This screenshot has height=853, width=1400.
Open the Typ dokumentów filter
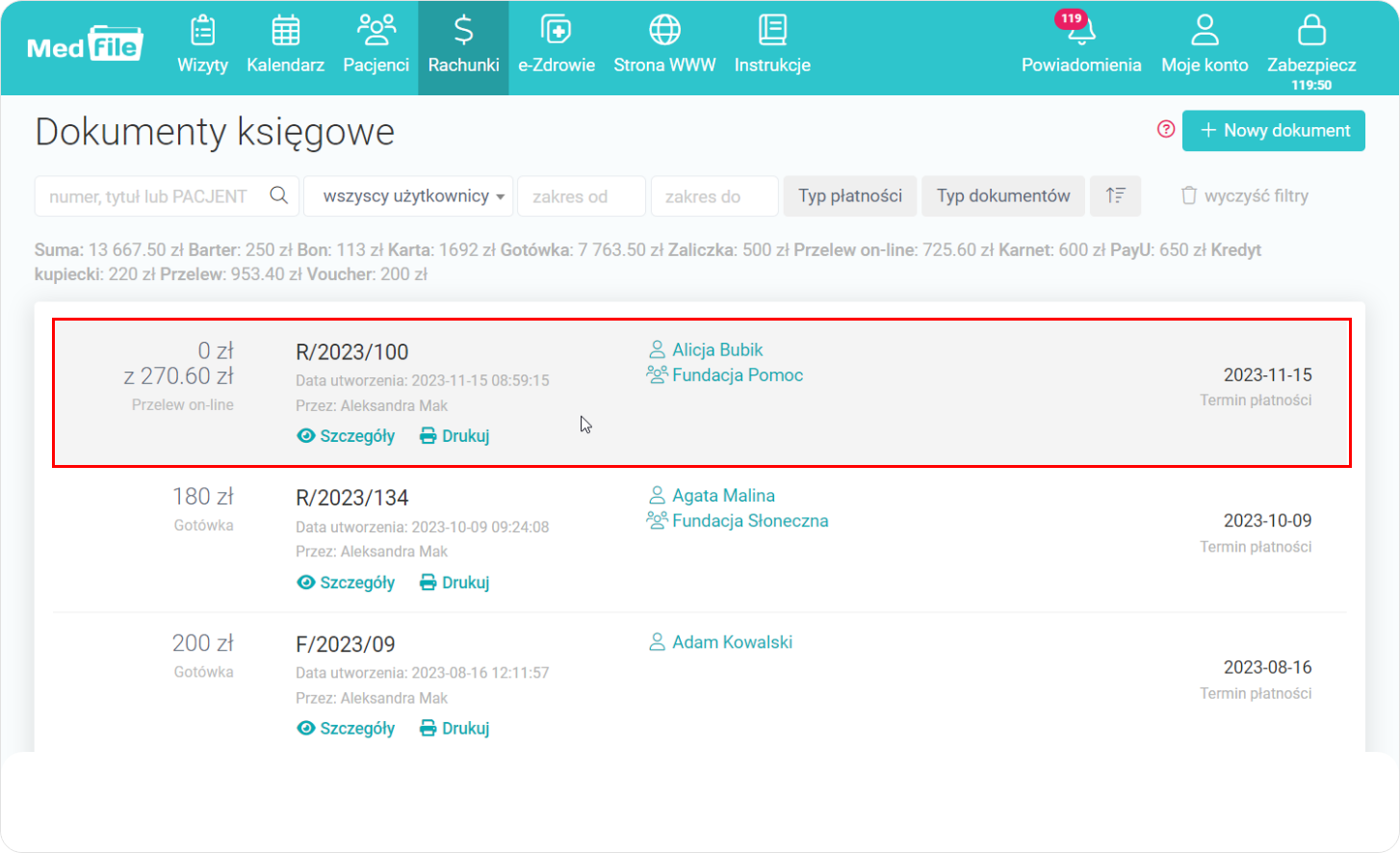click(x=1003, y=196)
